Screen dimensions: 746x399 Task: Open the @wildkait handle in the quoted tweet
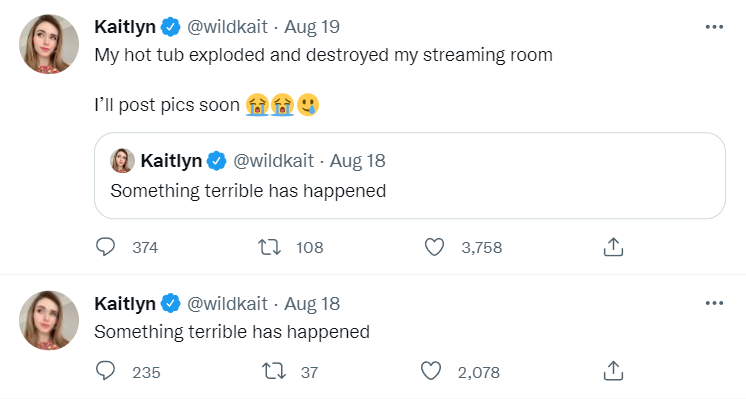(273, 161)
